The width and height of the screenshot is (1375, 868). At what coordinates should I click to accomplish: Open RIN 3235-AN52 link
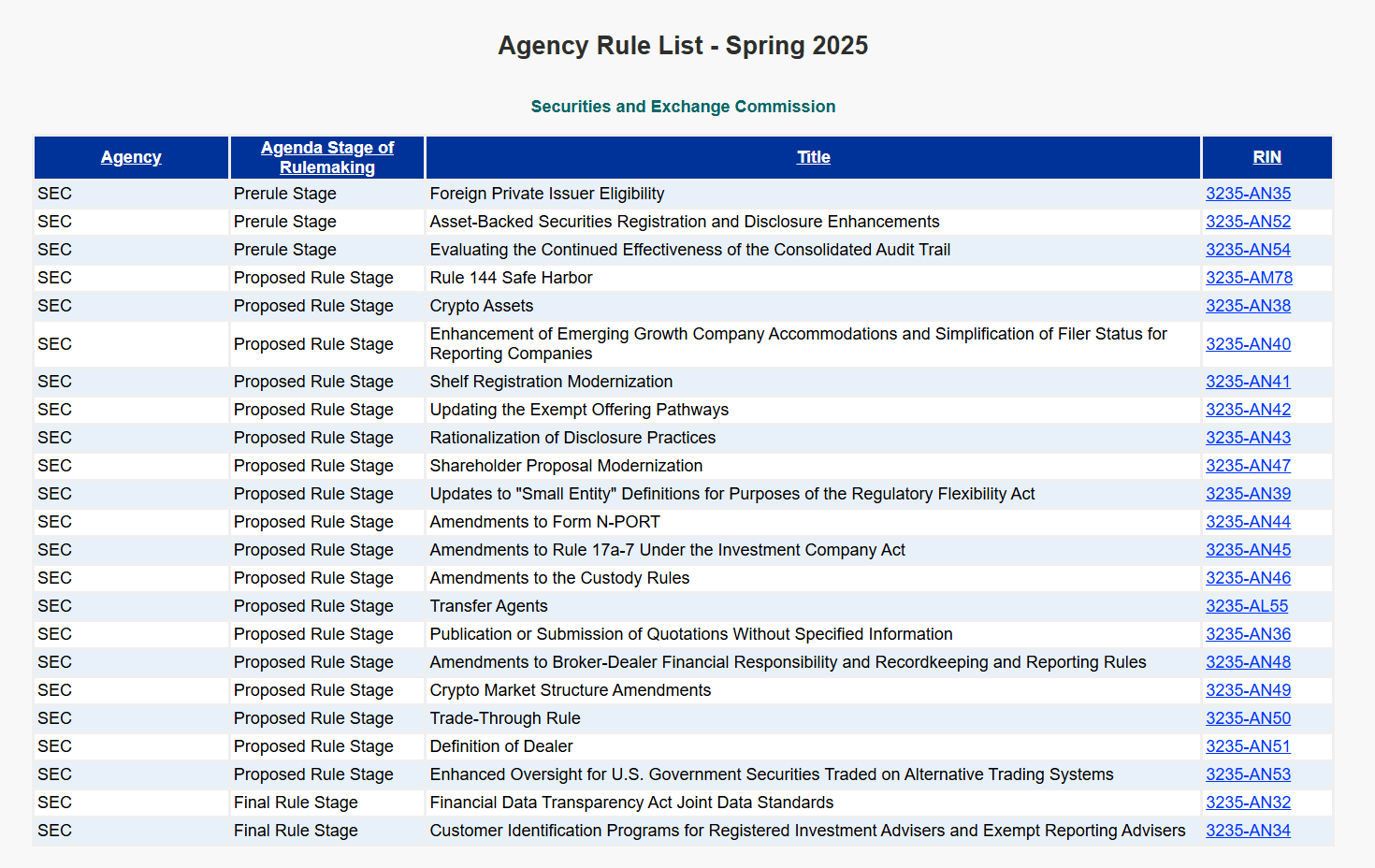1248,222
